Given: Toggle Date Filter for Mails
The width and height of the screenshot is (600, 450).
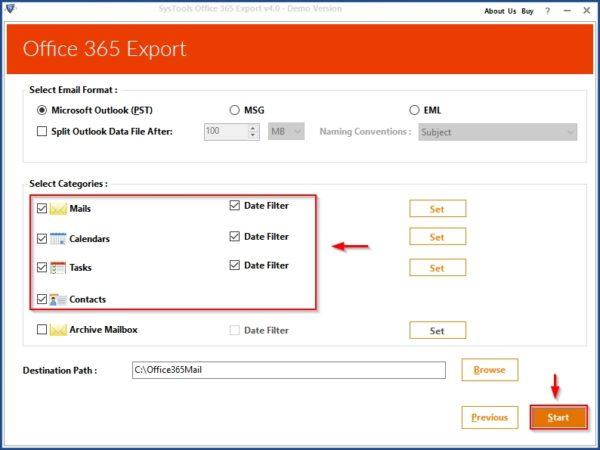Looking at the screenshot, I should (235, 205).
